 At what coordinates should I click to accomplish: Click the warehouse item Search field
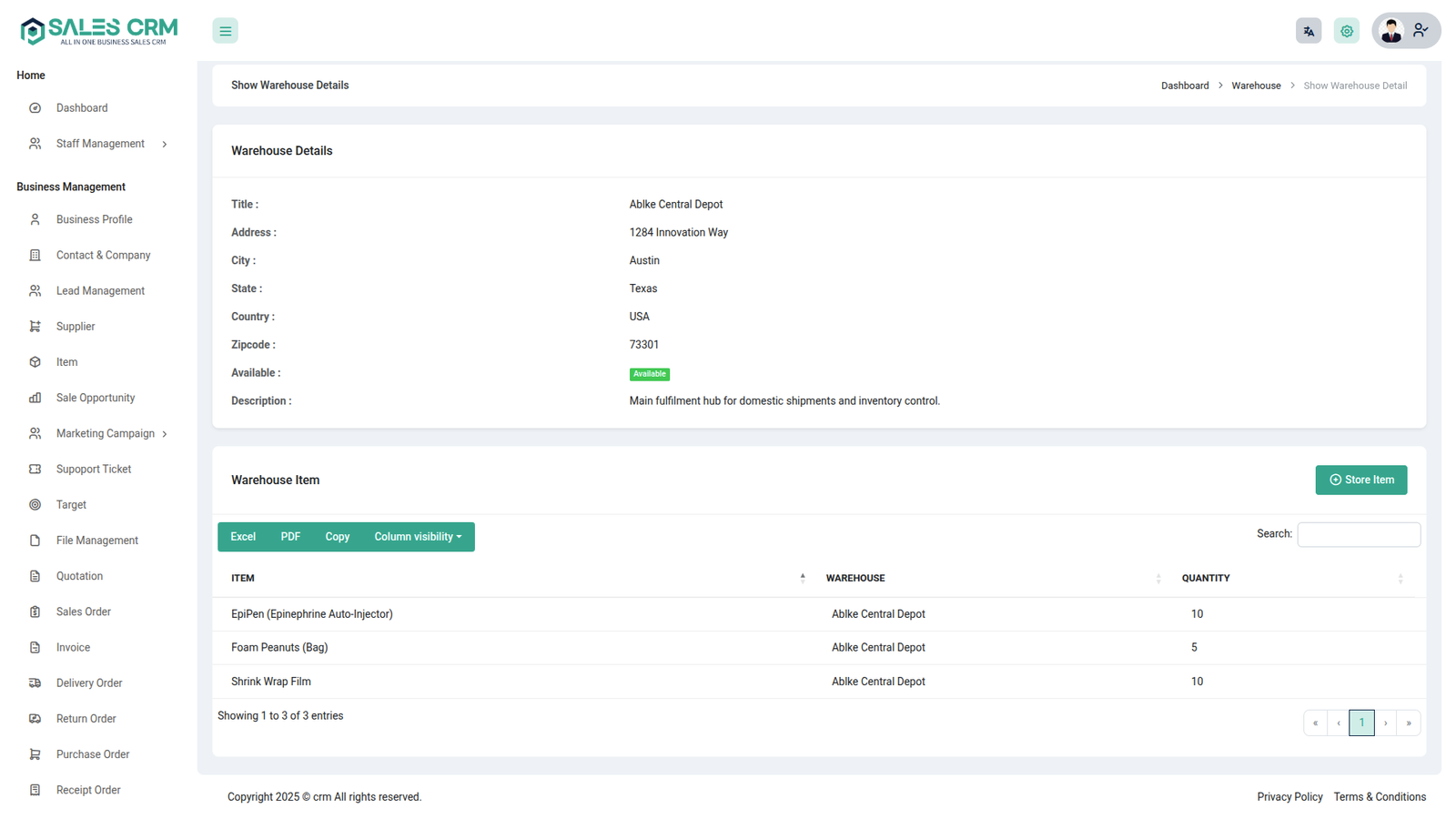coord(1358,535)
